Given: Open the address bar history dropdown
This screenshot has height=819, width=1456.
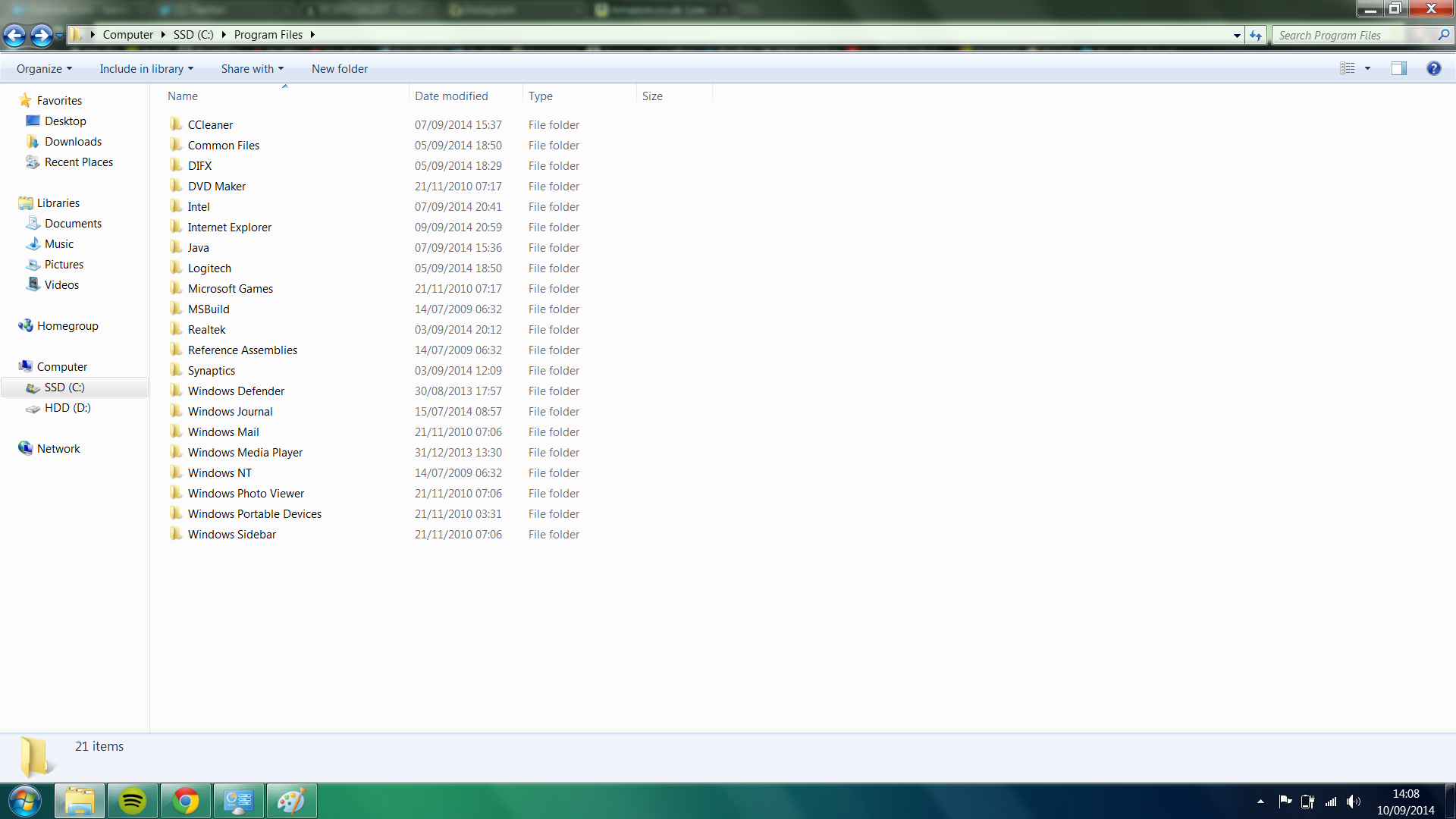Looking at the screenshot, I should coord(1237,36).
